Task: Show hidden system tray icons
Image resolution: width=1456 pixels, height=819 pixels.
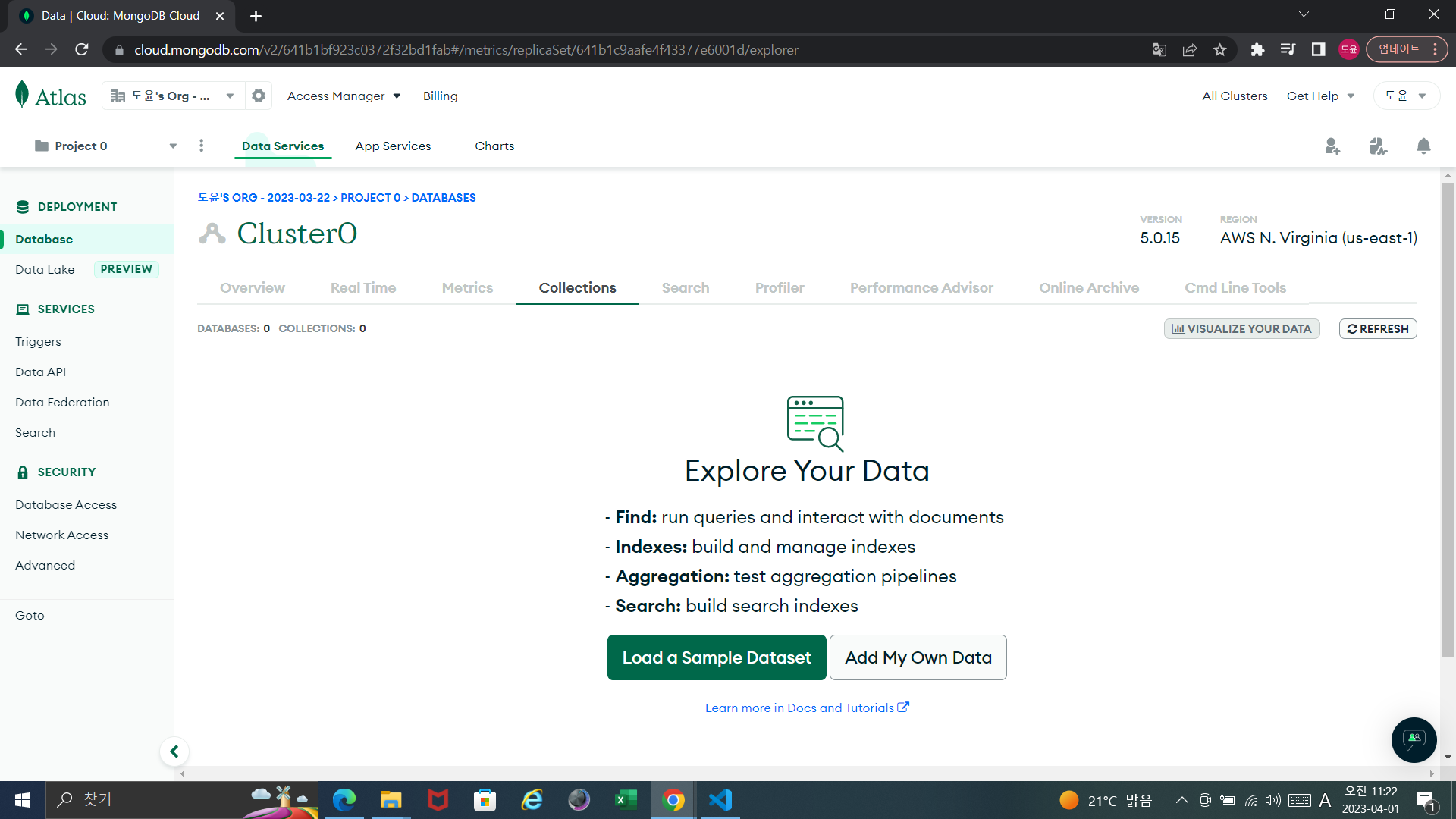Action: [1181, 800]
